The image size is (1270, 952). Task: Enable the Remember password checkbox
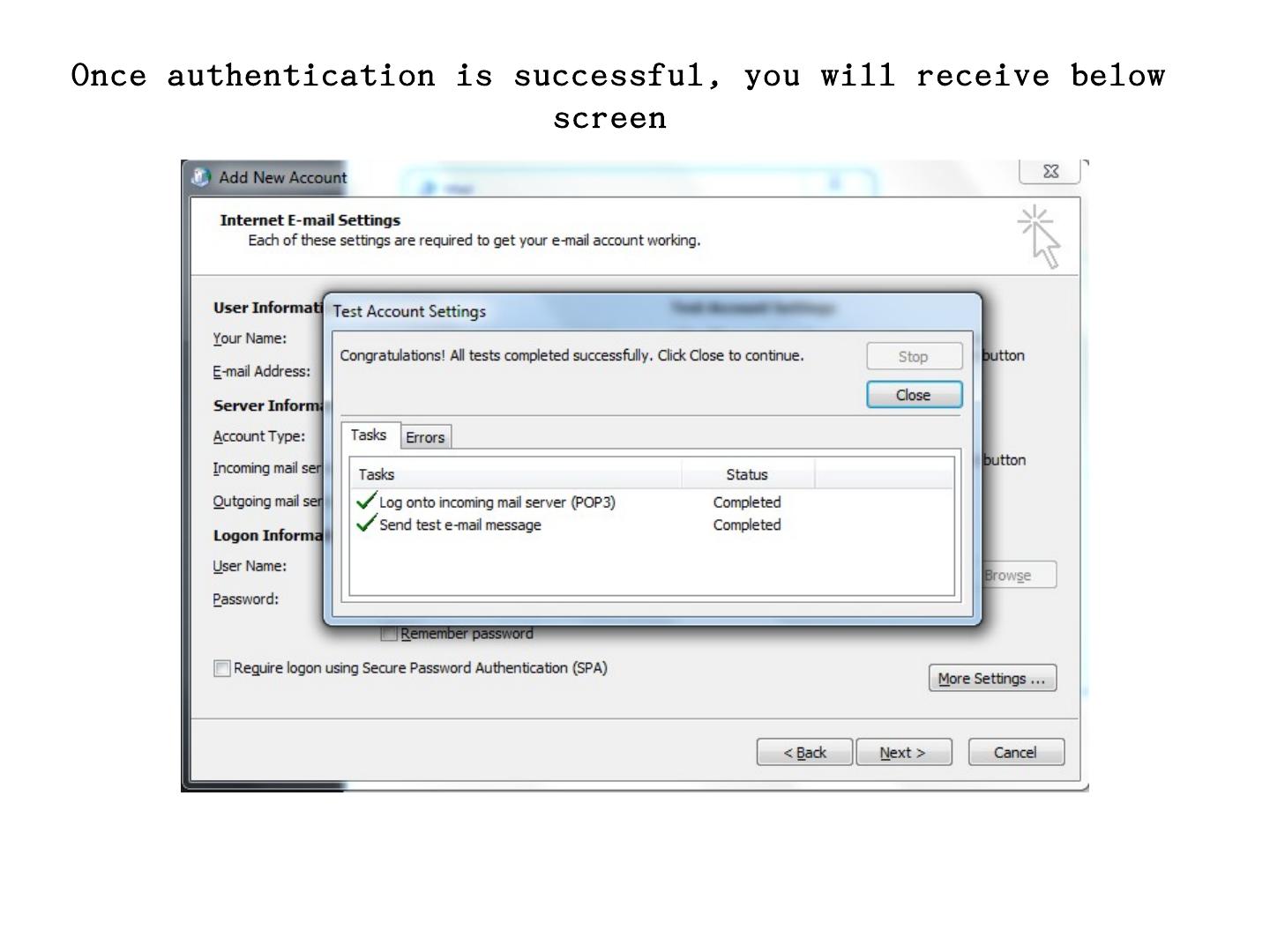coord(389,633)
